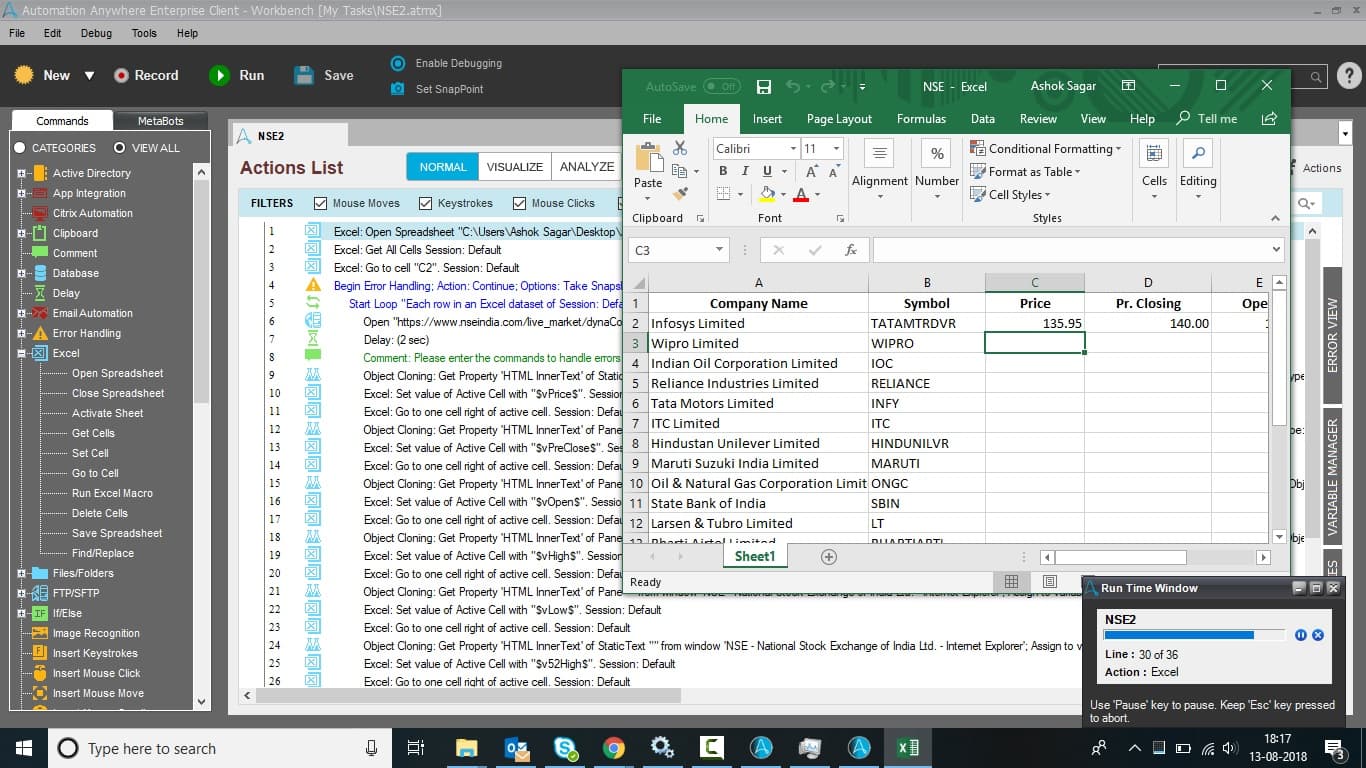Toggle the Keystrokes filter checkbox
The height and width of the screenshot is (768, 1366).
pos(426,203)
